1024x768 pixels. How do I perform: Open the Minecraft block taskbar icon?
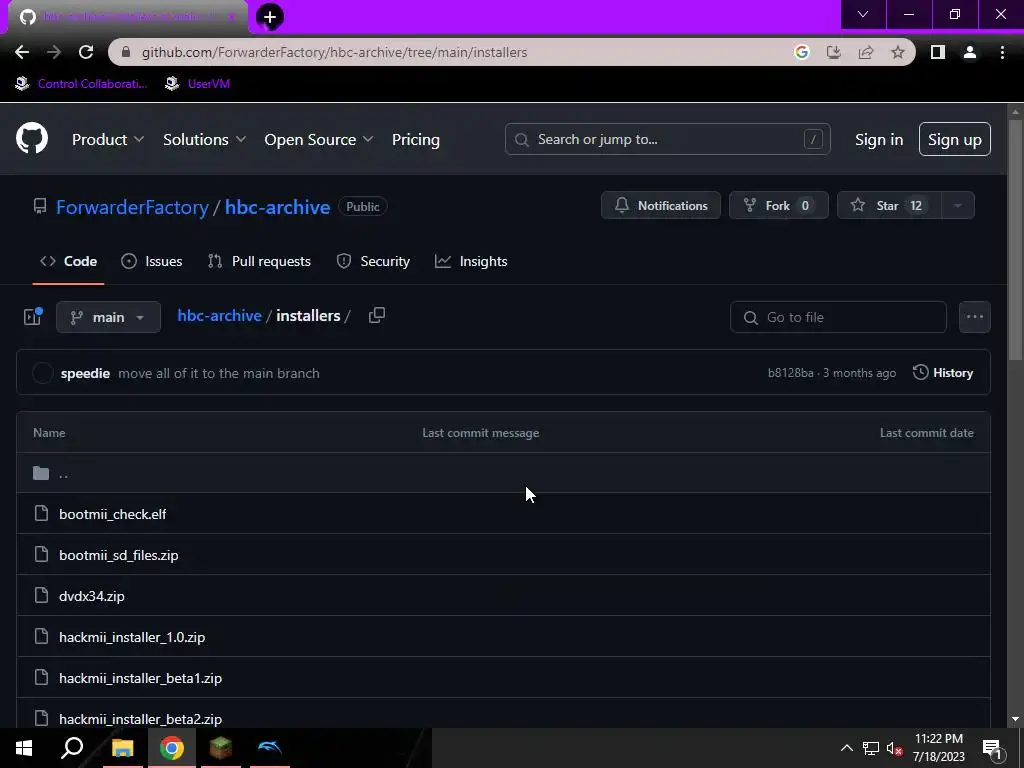[x=221, y=748]
